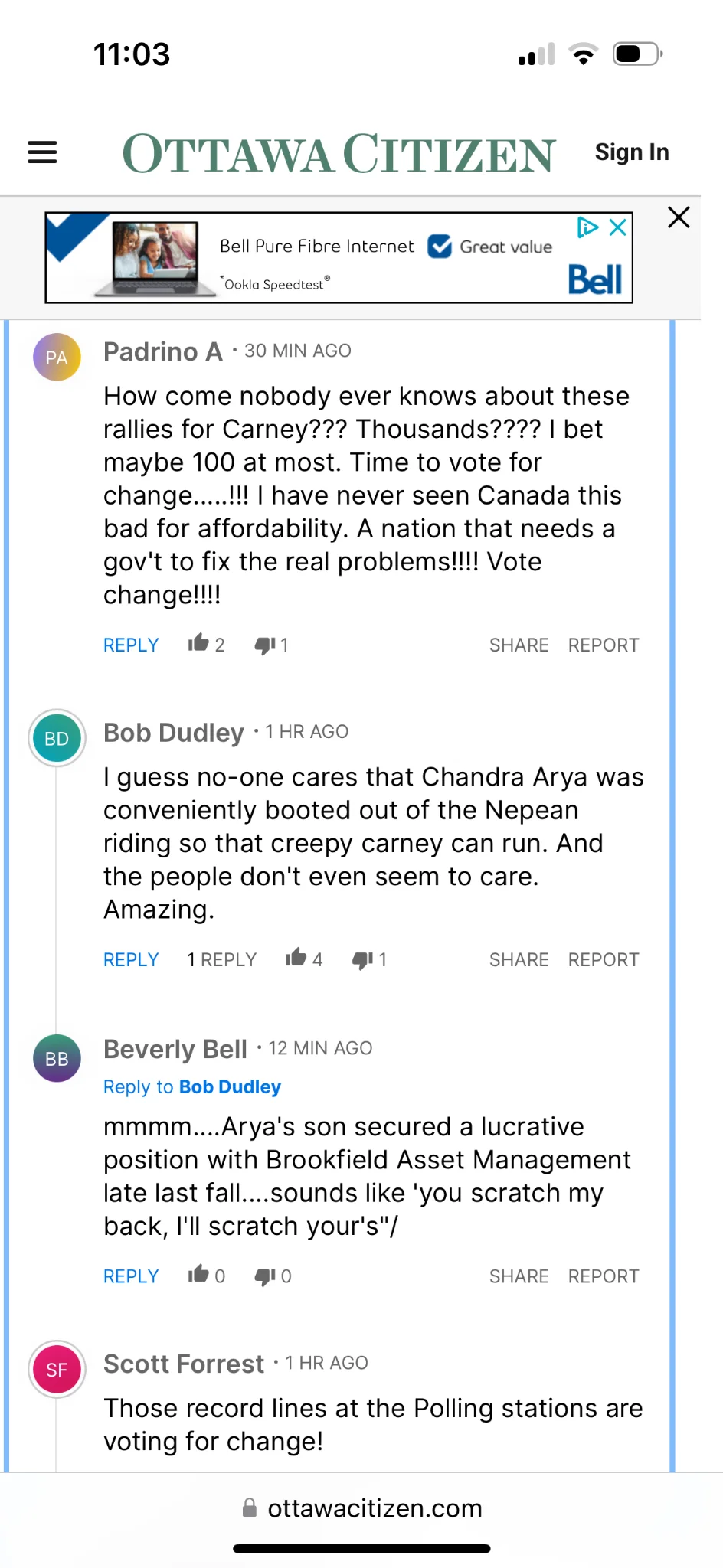The height and width of the screenshot is (1568, 723).
Task: Open the hamburger navigation menu
Action: click(x=42, y=152)
